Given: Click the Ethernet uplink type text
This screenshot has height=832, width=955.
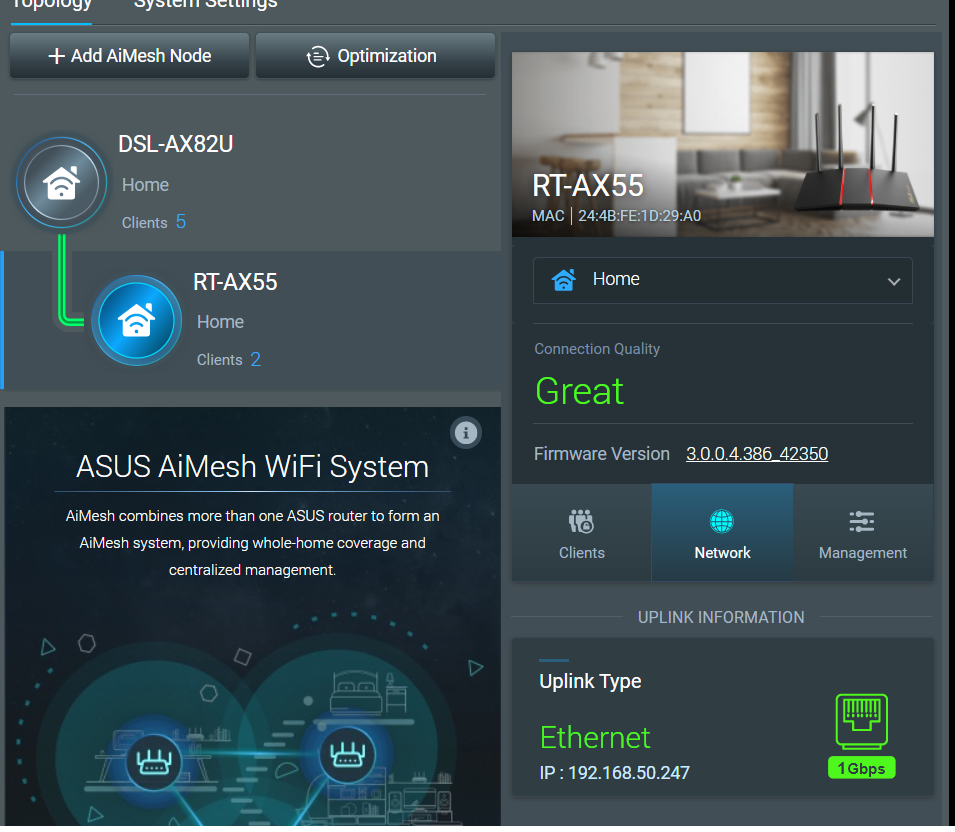Looking at the screenshot, I should (594, 738).
